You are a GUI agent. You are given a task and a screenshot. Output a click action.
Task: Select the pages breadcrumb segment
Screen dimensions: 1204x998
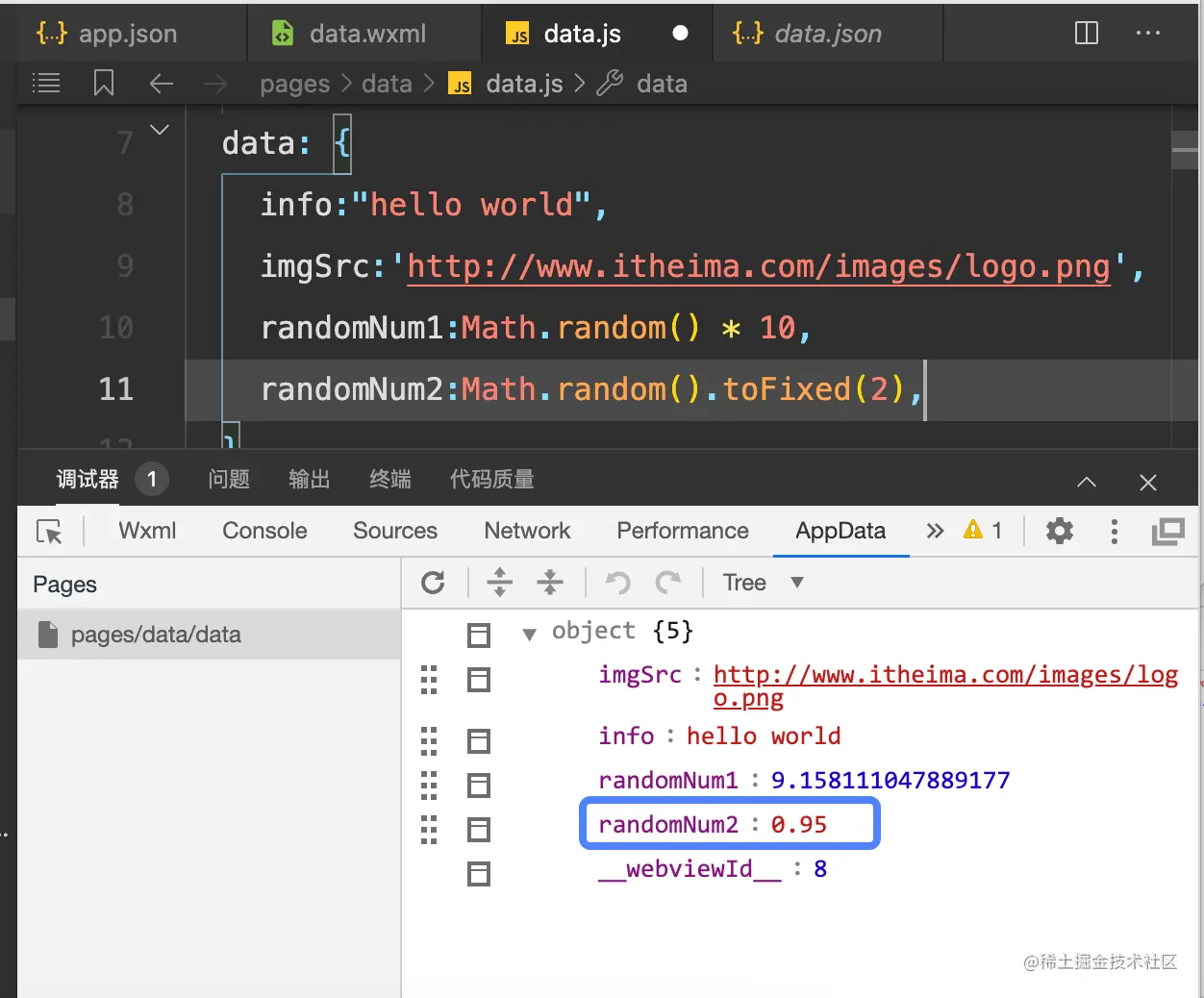[x=294, y=85]
